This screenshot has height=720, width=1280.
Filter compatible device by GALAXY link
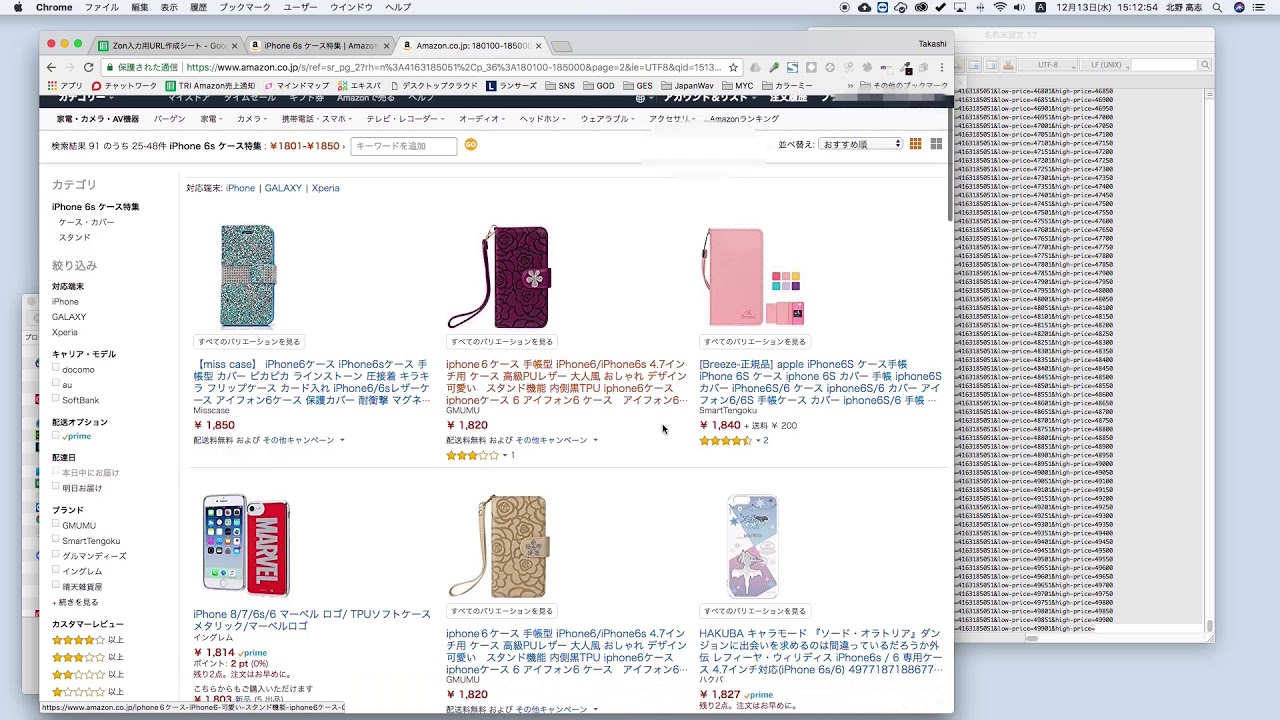point(283,188)
